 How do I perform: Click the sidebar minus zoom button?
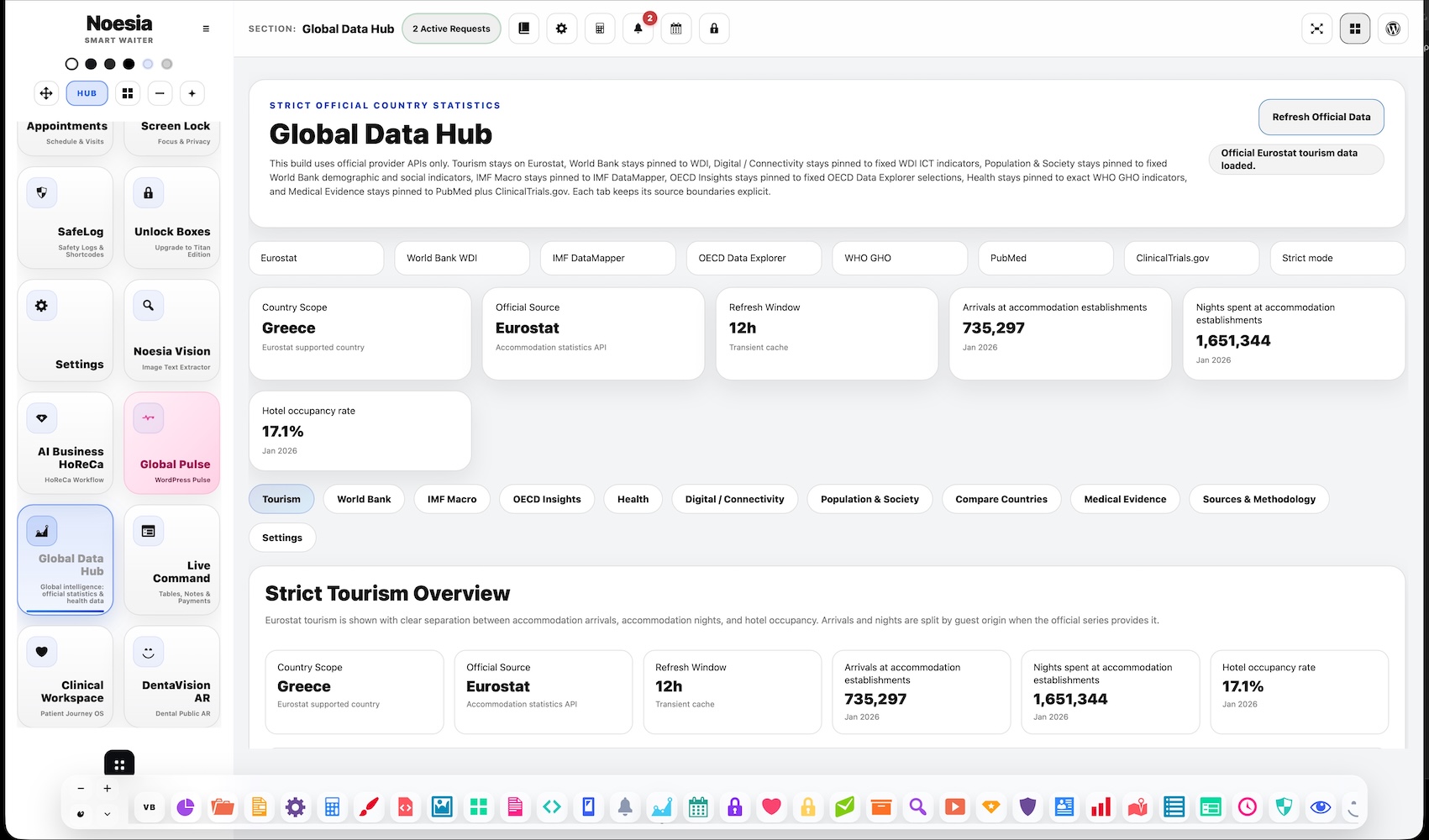click(160, 93)
